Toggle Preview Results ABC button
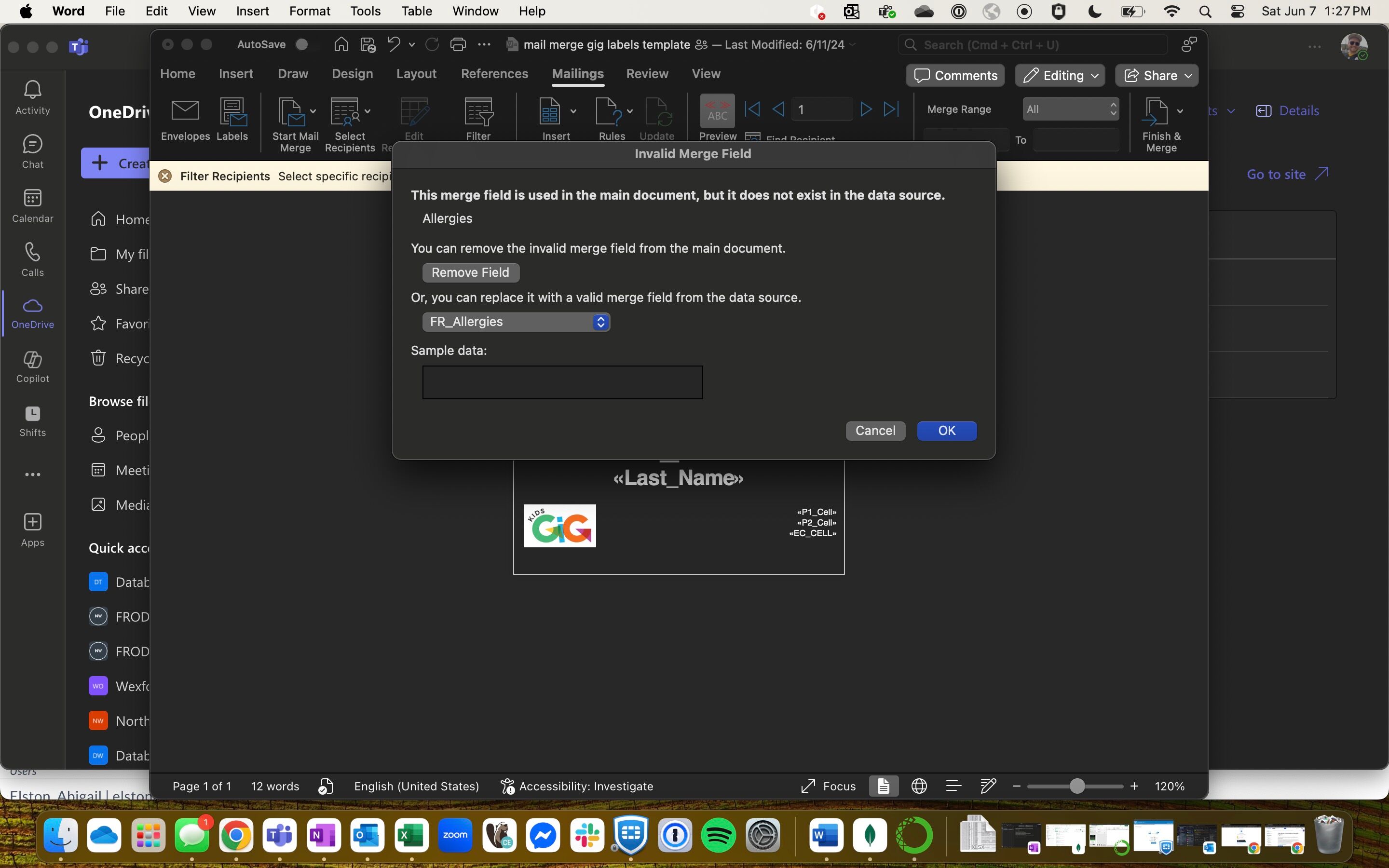 pos(717,111)
